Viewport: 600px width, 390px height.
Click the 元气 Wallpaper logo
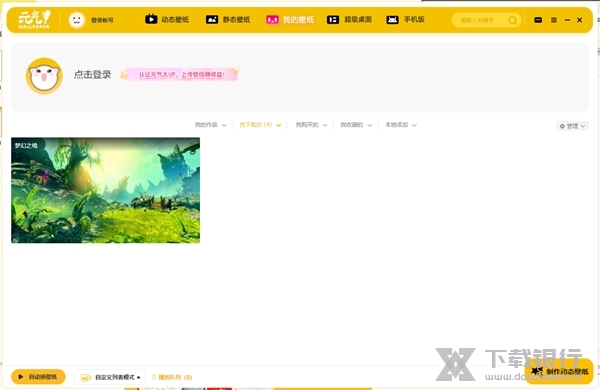pos(34,20)
